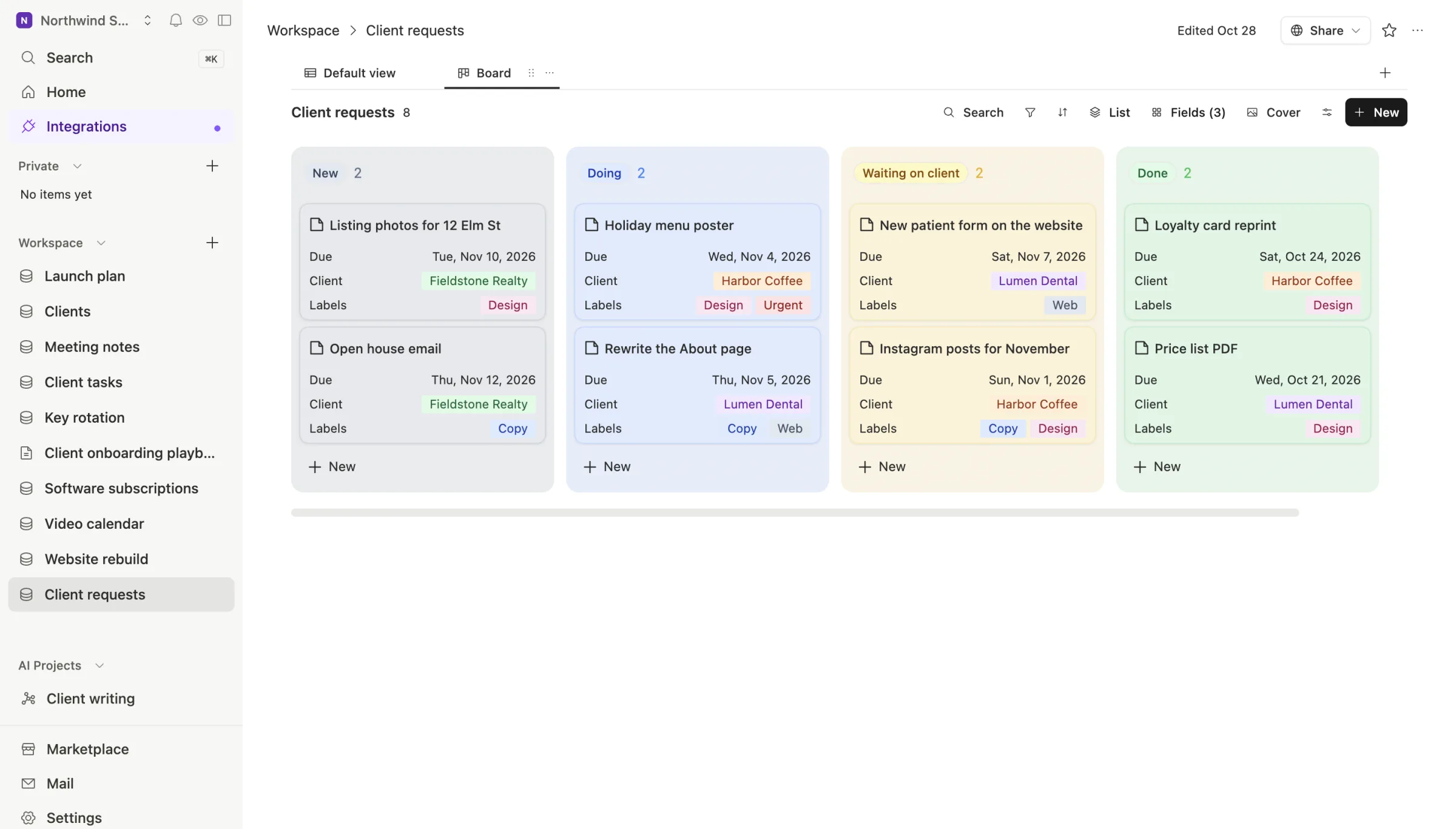Switch to Default view tab
The image size is (1456, 829).
[x=350, y=73]
